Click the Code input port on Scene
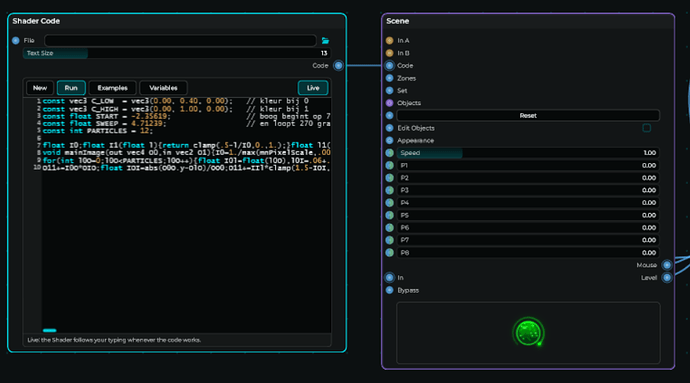This screenshot has height=383, width=690. point(389,66)
